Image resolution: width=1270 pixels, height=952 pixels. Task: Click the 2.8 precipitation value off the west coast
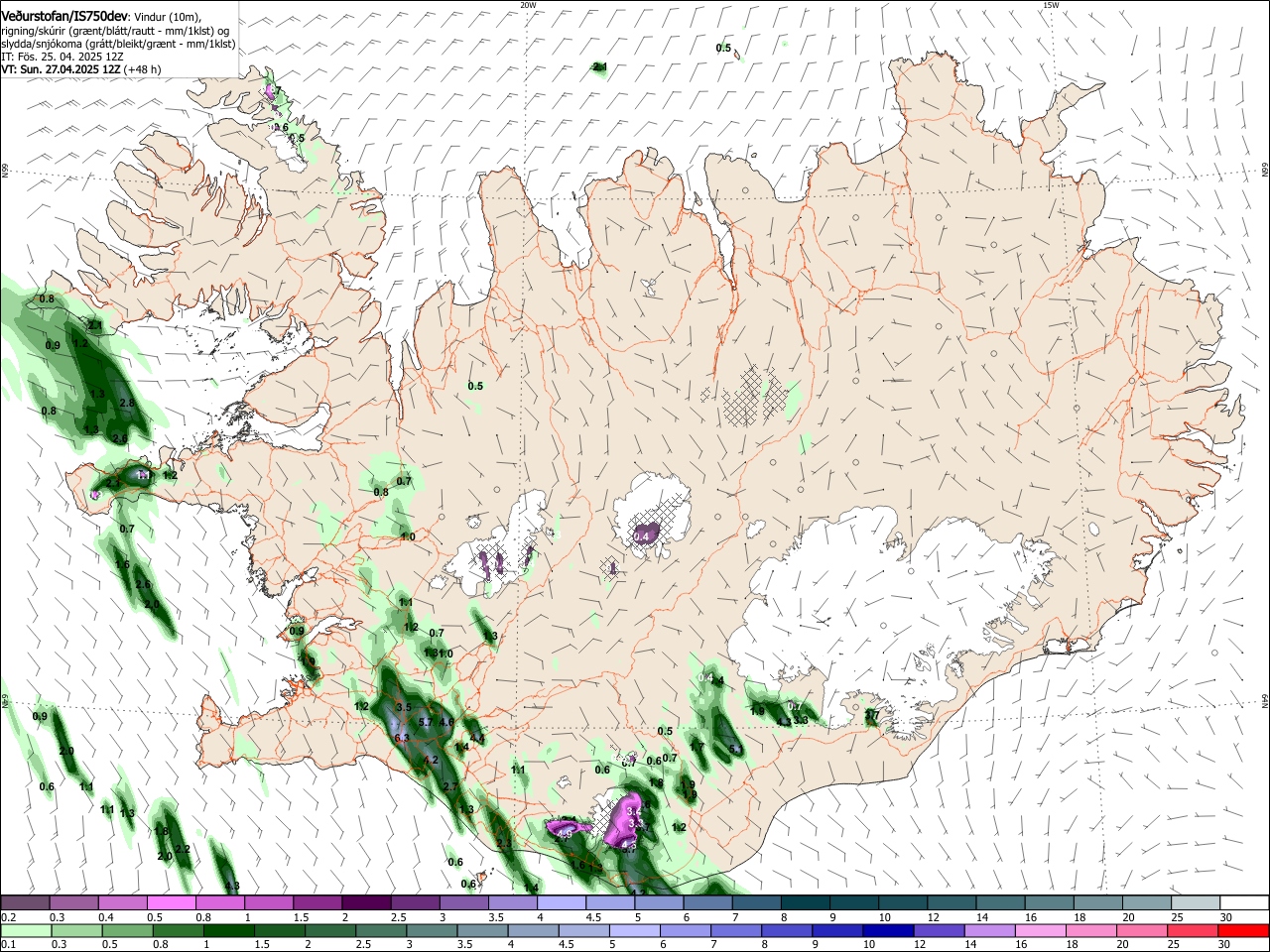point(126,404)
